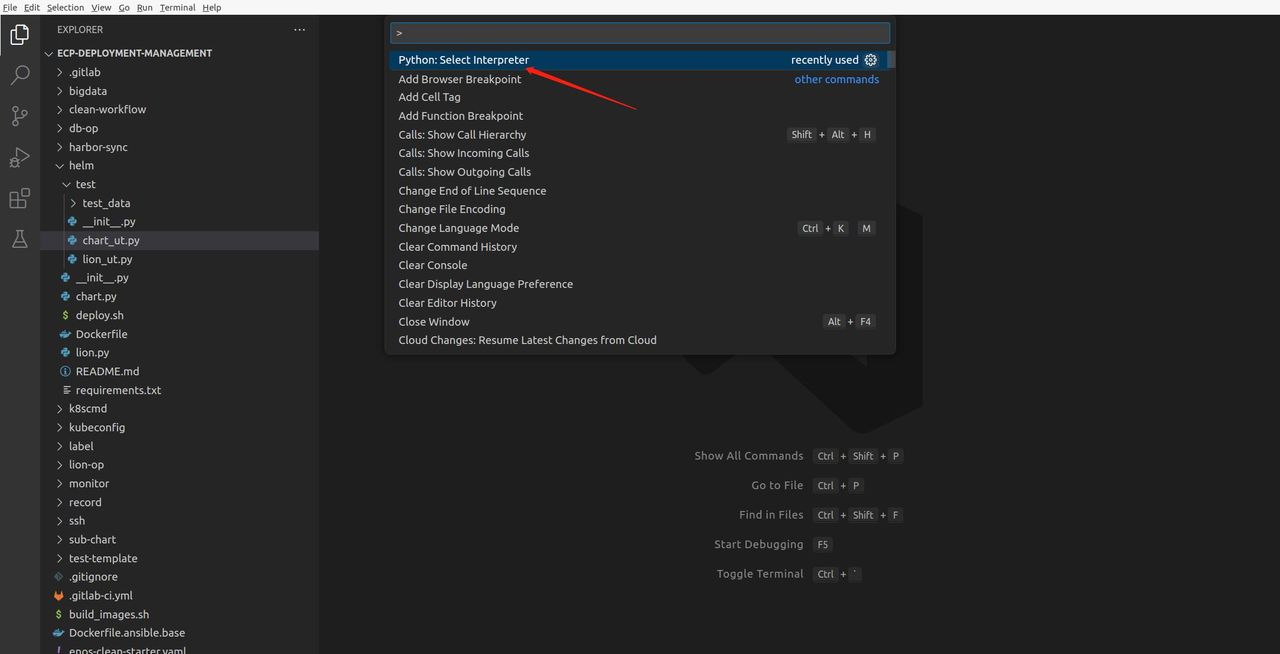Click the lion.py Python file icon

[x=65, y=352]
